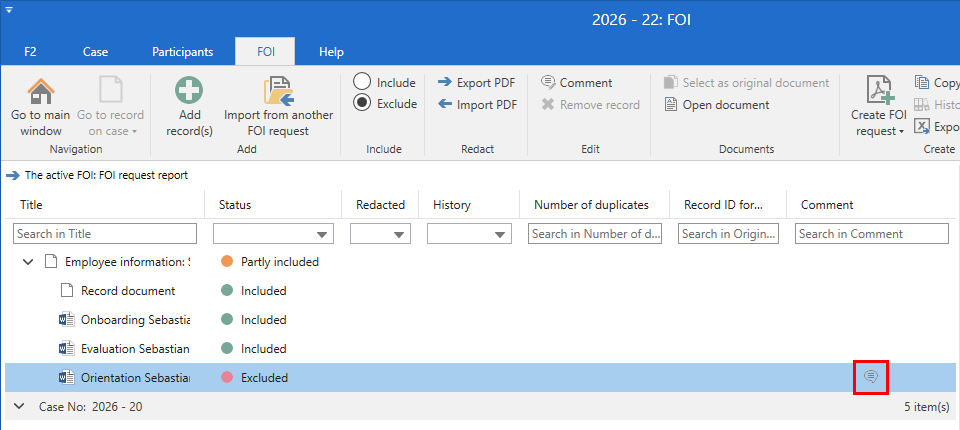Screen dimensions: 960x430
Task: Click the orange Partly included status dot
Action: point(227,262)
